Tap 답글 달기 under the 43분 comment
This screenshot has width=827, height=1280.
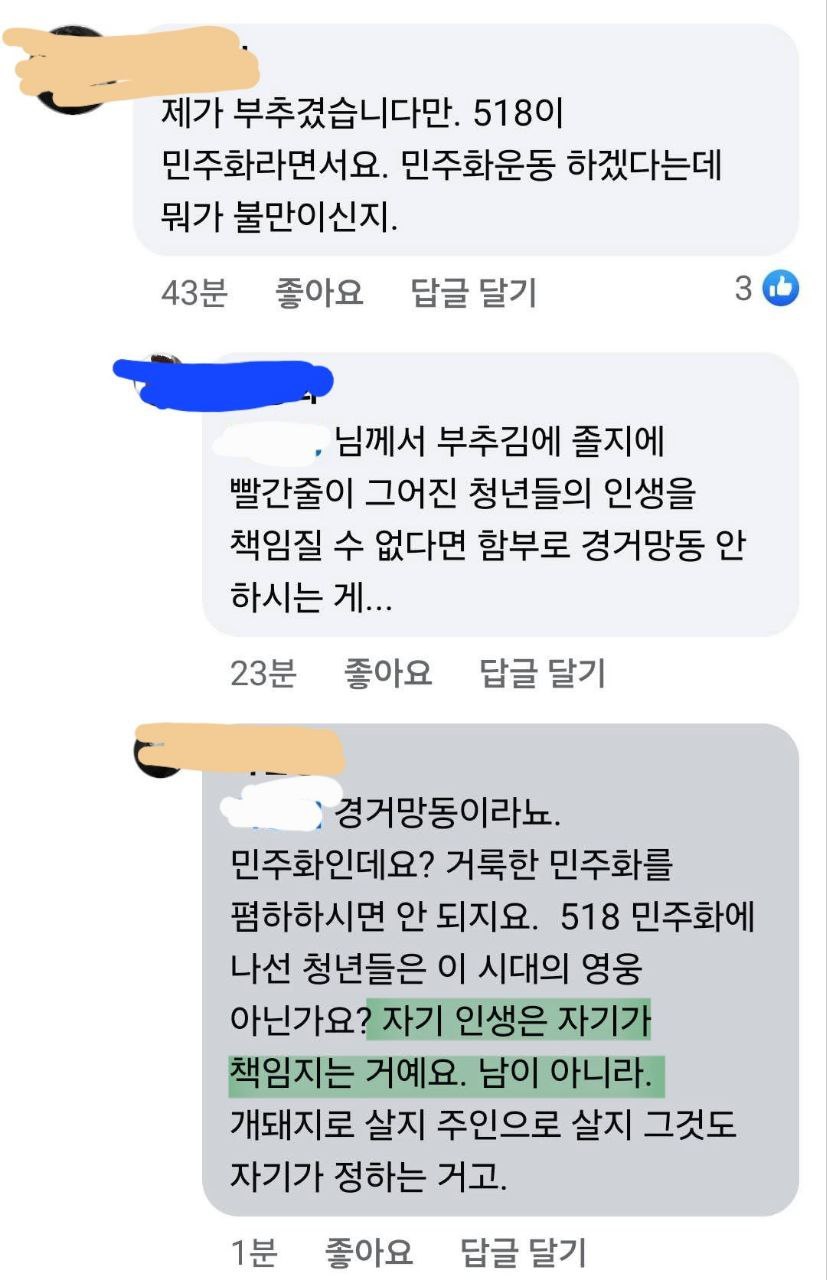click(x=474, y=293)
